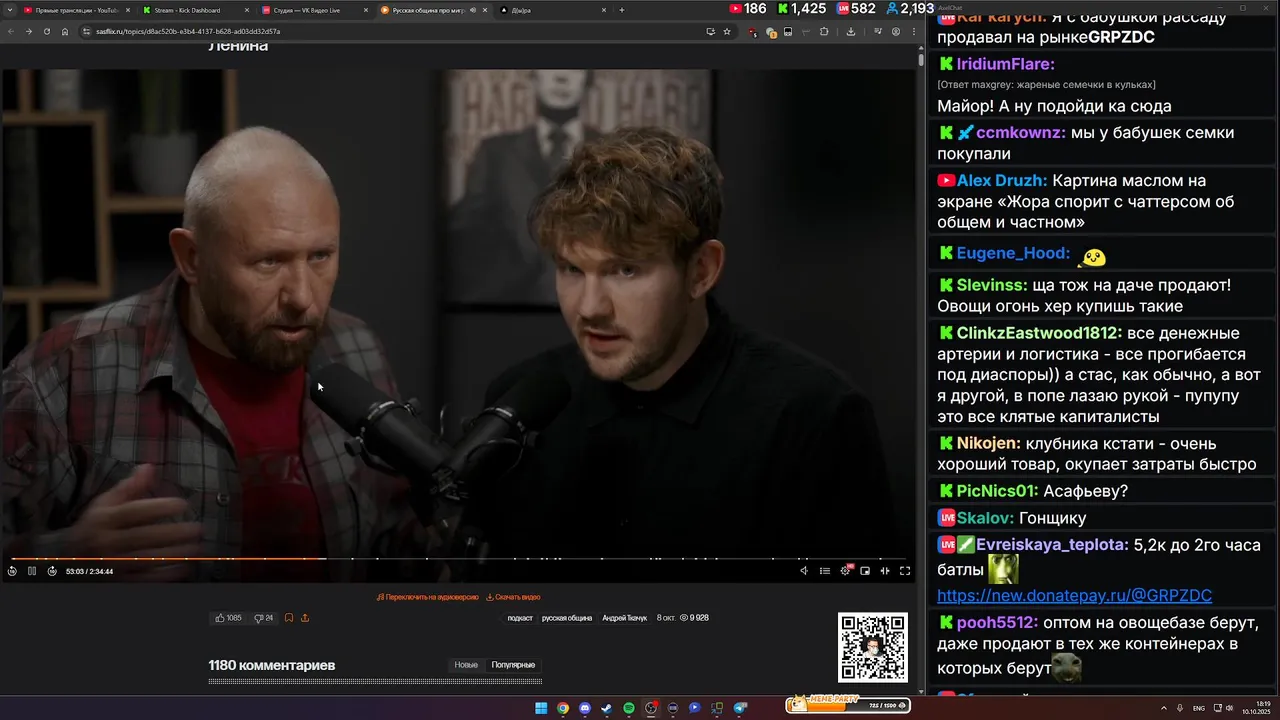Open the player chapters list icon
The height and width of the screenshot is (720, 1280).
[825, 571]
